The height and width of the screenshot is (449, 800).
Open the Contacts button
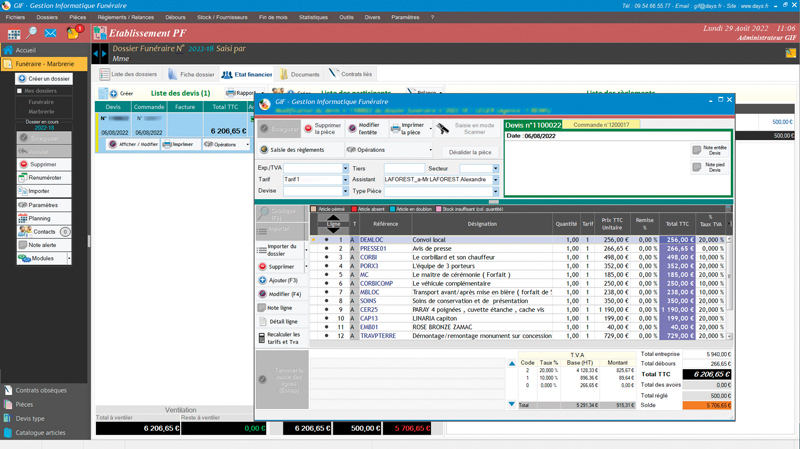pyautogui.click(x=44, y=232)
